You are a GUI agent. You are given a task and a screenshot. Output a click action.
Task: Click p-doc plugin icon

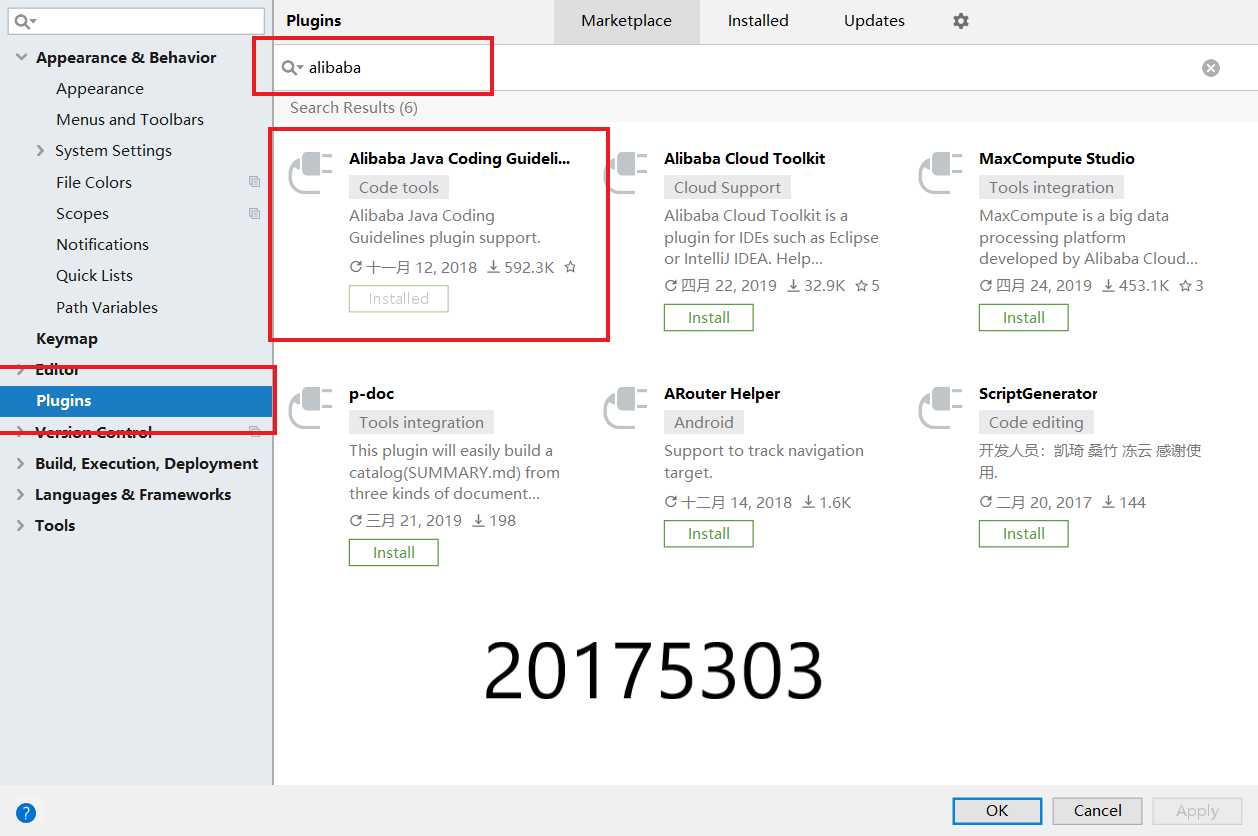coord(311,409)
